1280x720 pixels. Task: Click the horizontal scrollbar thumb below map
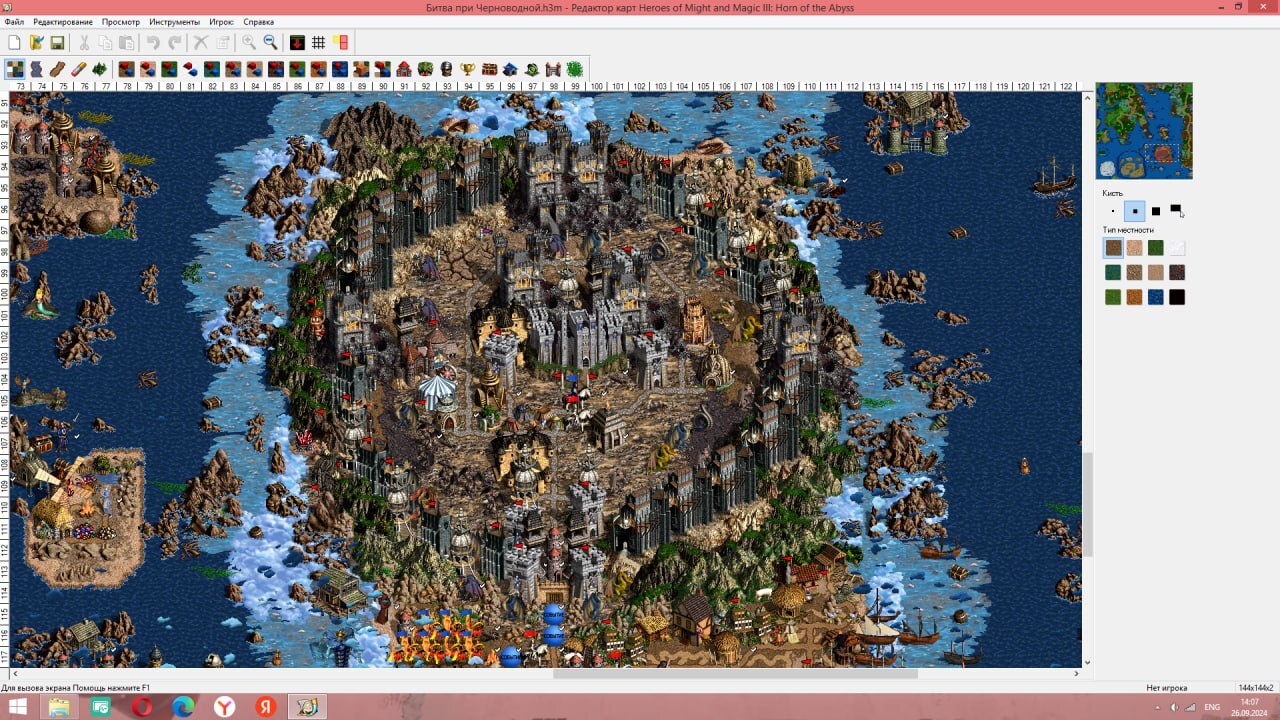point(735,674)
